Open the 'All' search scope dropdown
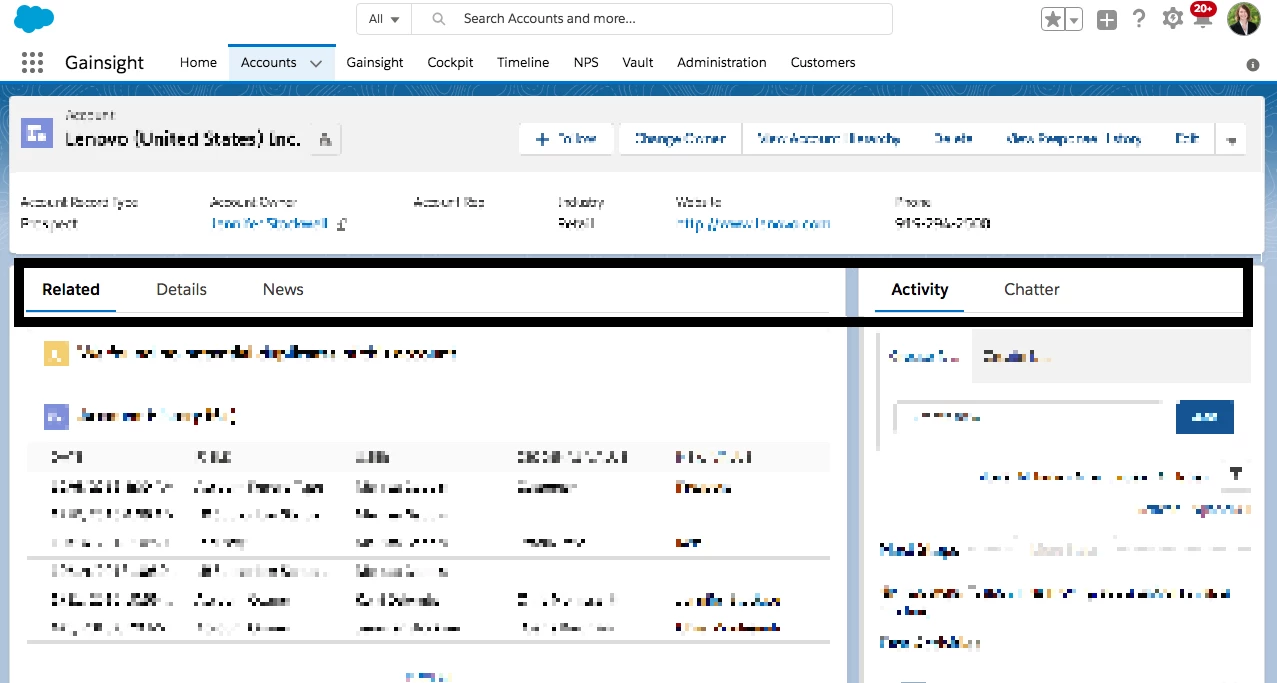1277x683 pixels. tap(384, 19)
